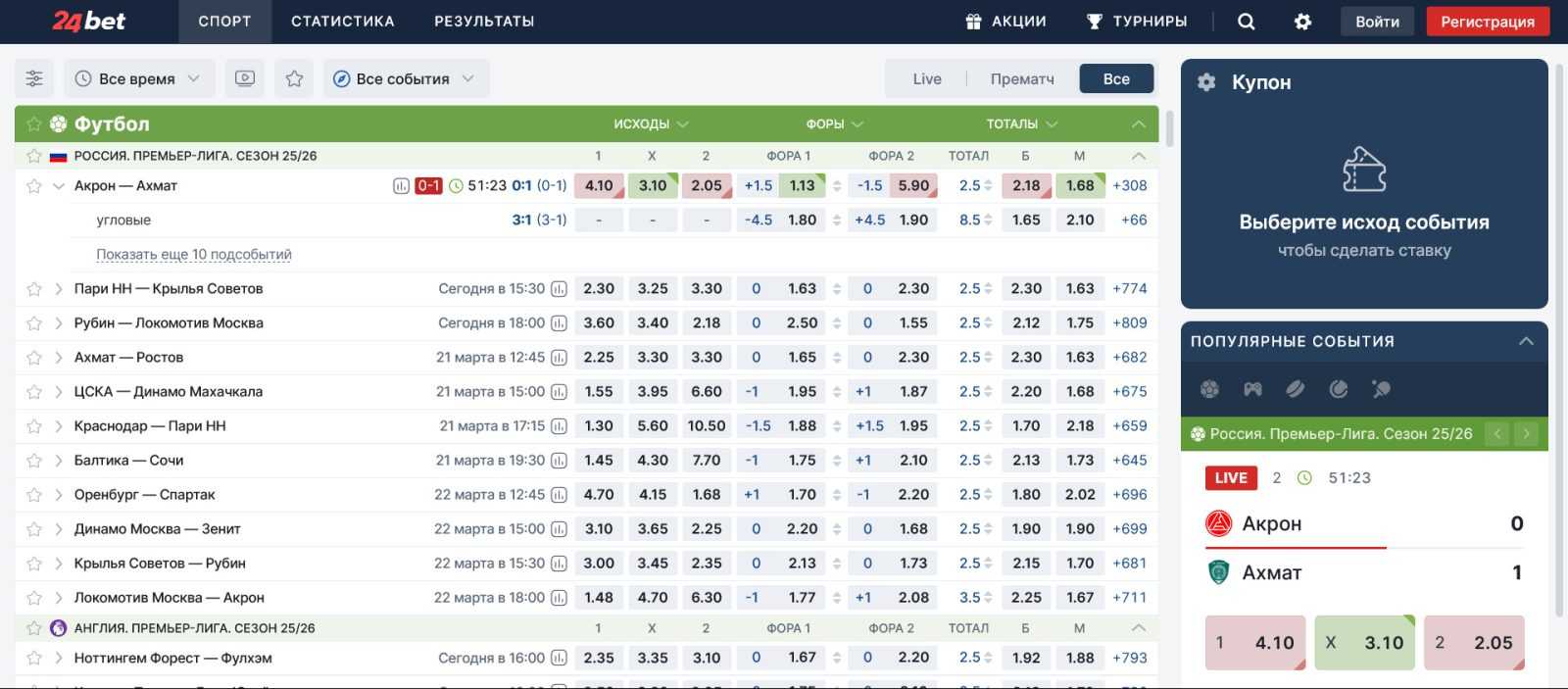Expand Балтика — Сочи match row
Viewport: 1568px width, 689px height.
point(58,460)
